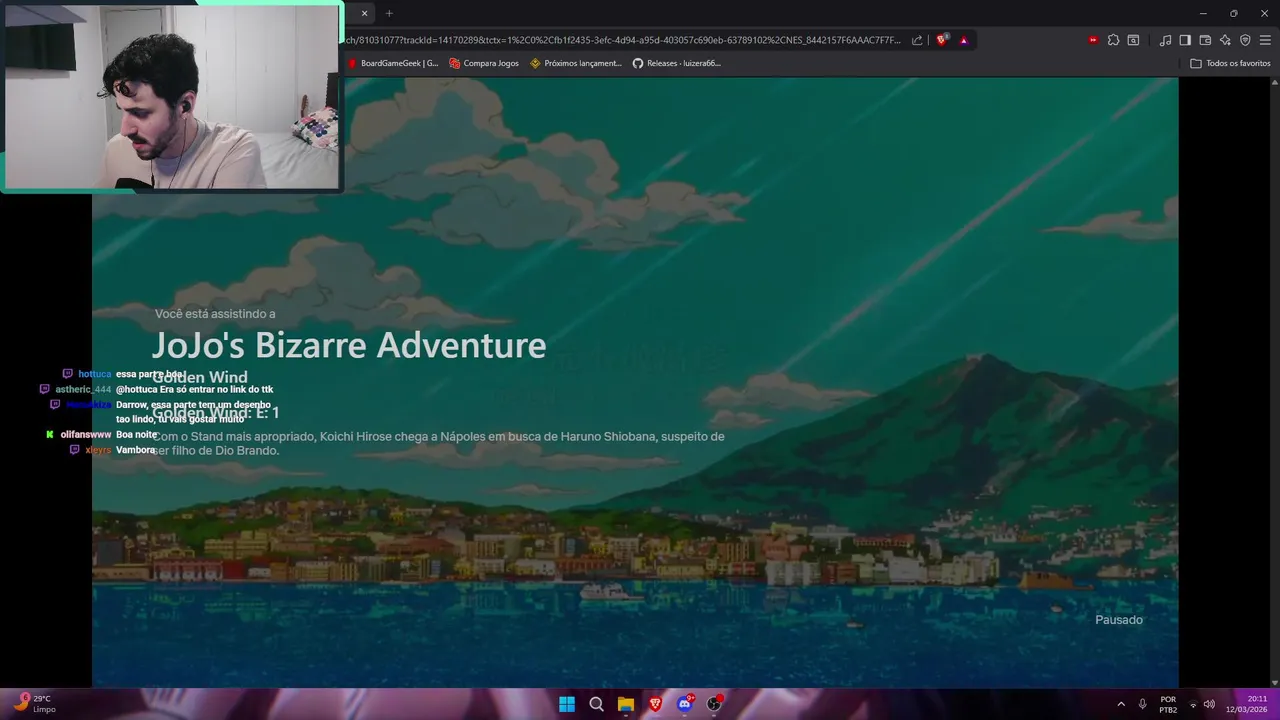Open Brave VPN shield icon

(1245, 40)
